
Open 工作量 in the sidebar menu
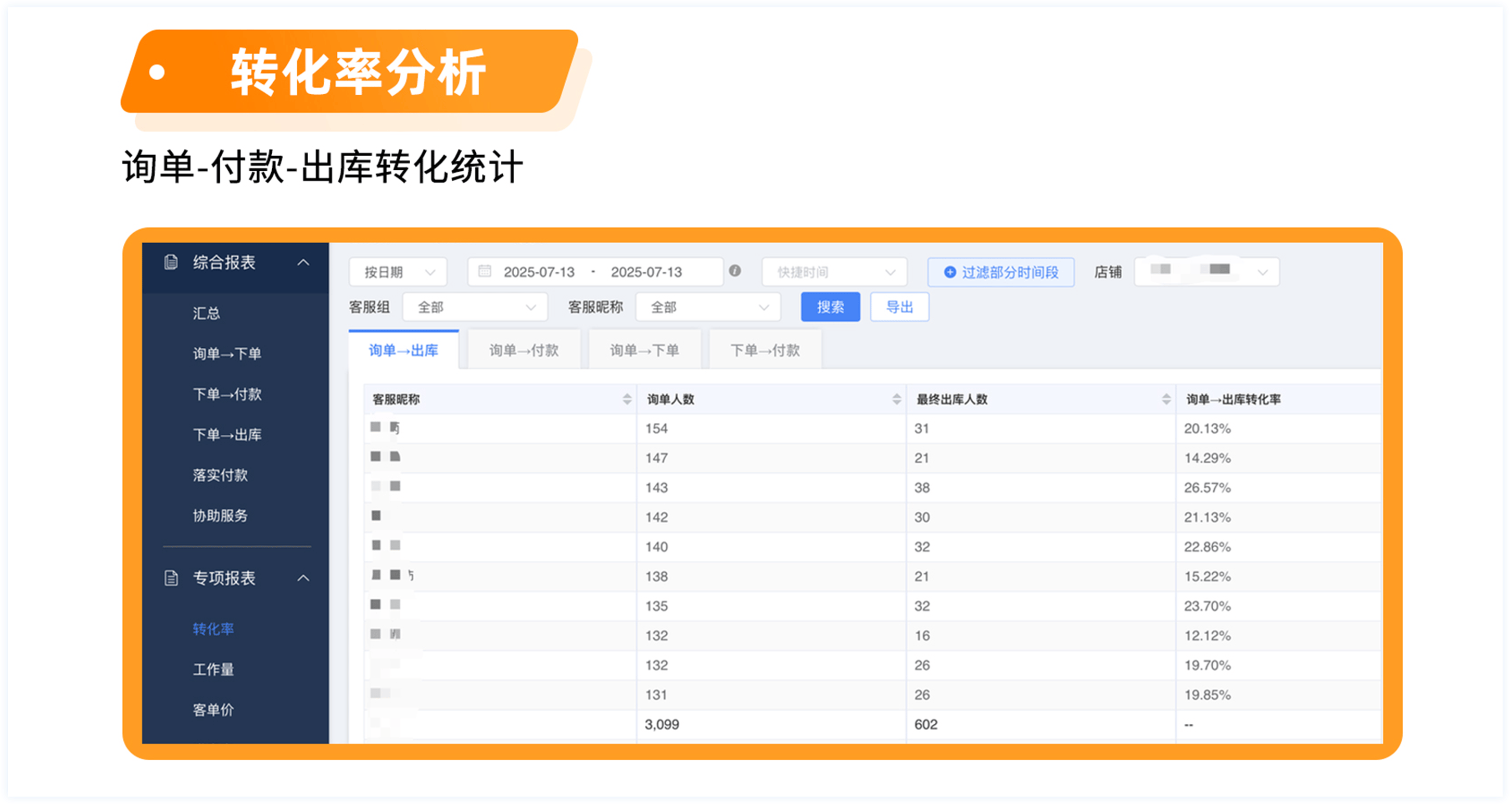pos(213,669)
